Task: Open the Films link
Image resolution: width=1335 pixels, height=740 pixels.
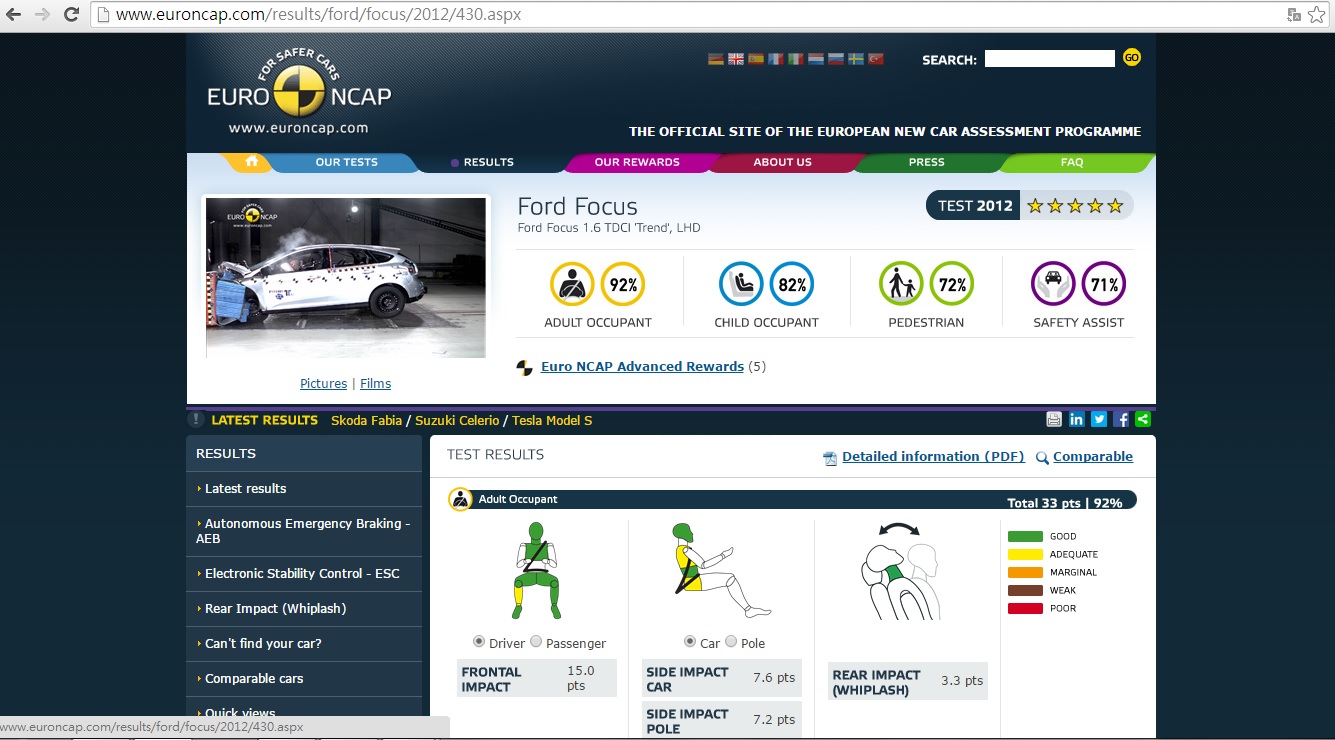Action: coord(375,384)
